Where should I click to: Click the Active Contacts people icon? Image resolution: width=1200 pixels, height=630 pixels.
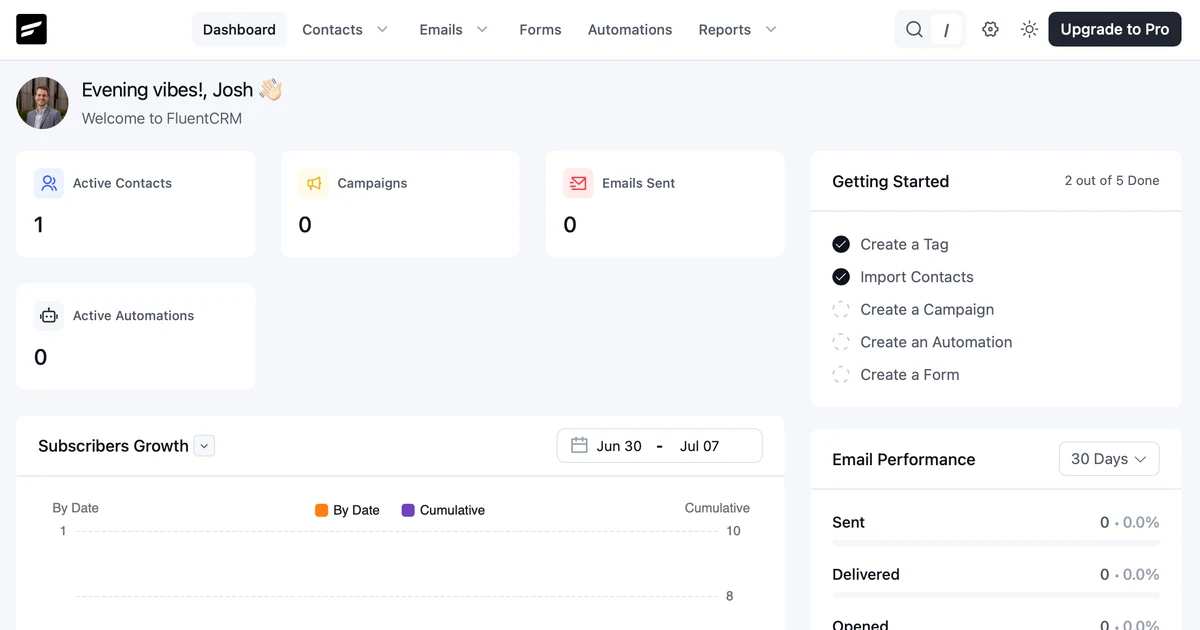coord(49,183)
